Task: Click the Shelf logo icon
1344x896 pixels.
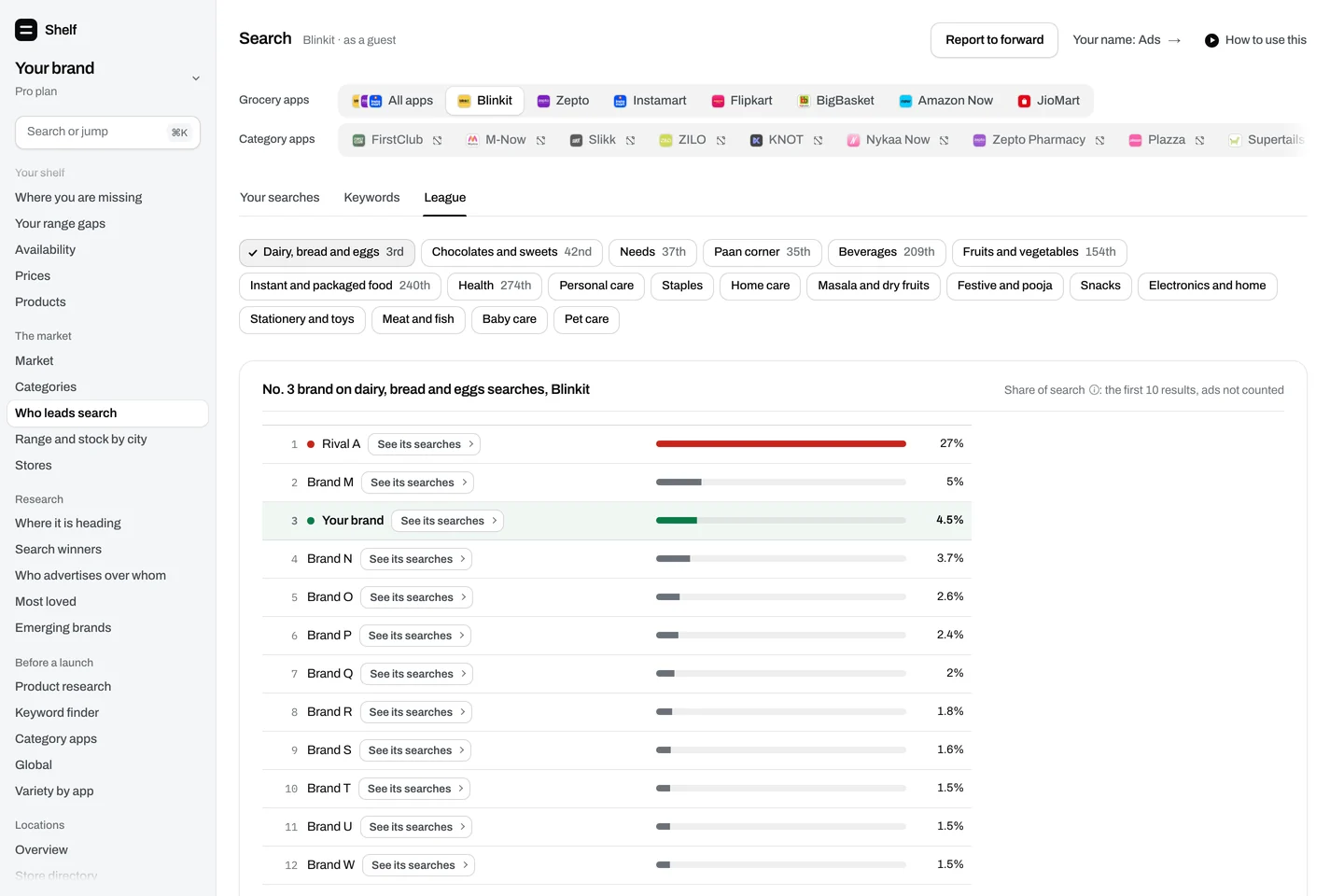Action: click(x=26, y=30)
